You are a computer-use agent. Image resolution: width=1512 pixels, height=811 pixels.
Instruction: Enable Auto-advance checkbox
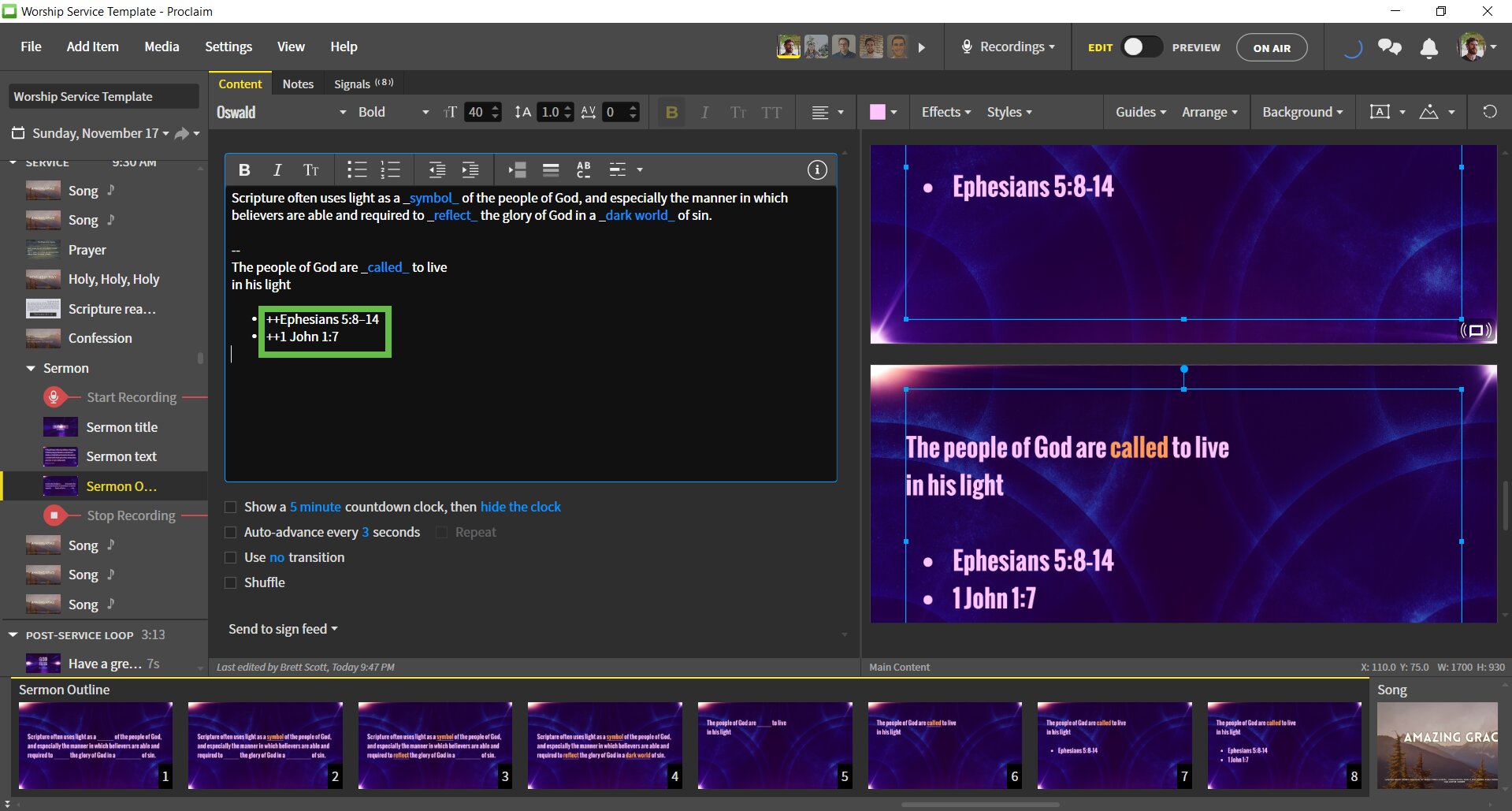(231, 533)
